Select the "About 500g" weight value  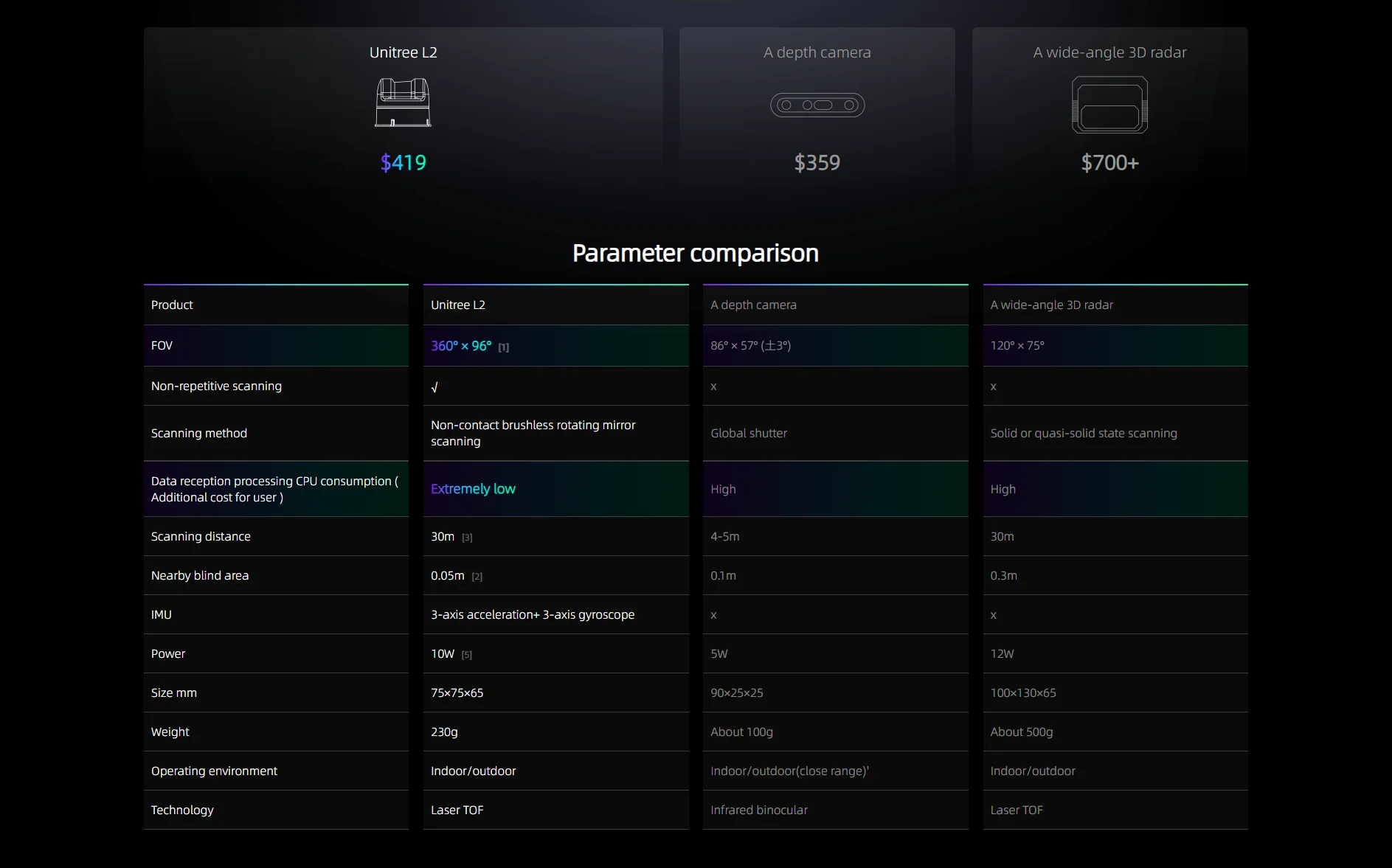(x=1021, y=732)
